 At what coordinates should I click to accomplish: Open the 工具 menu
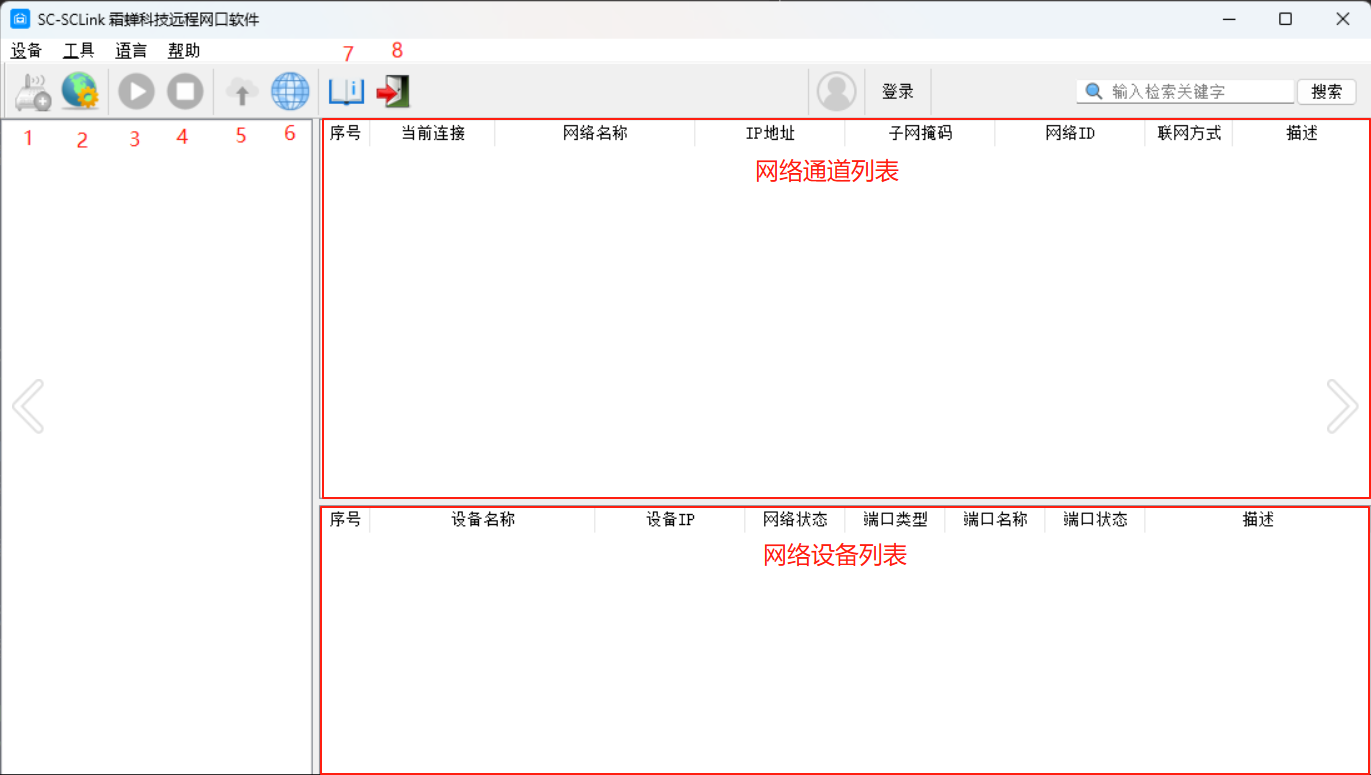tap(79, 51)
